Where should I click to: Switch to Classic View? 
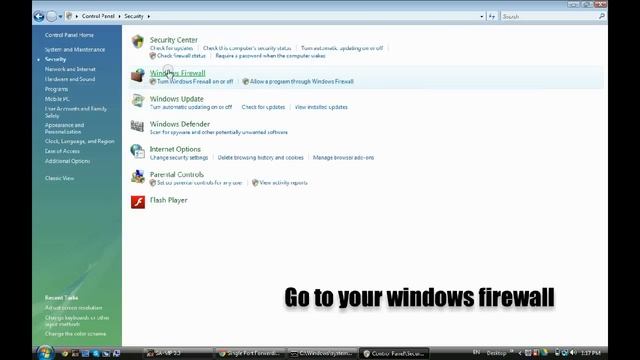60,178
